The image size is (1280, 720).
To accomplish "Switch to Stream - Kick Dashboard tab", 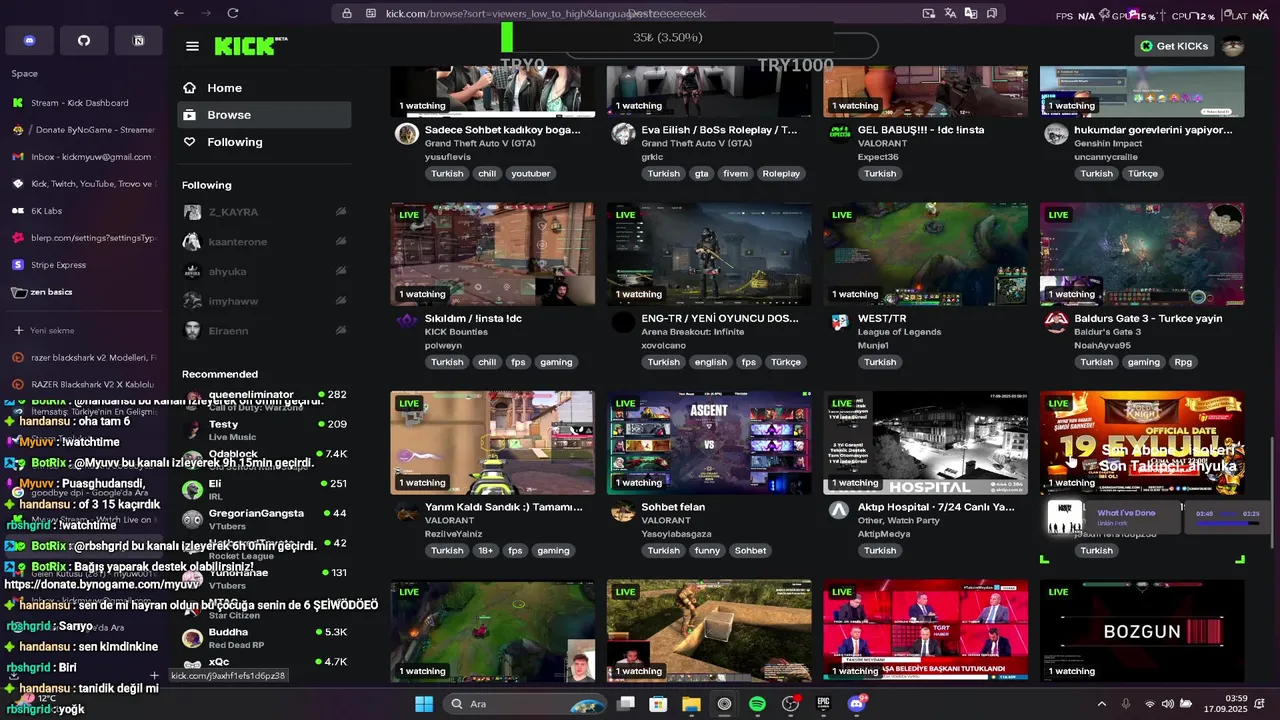I will point(82,103).
